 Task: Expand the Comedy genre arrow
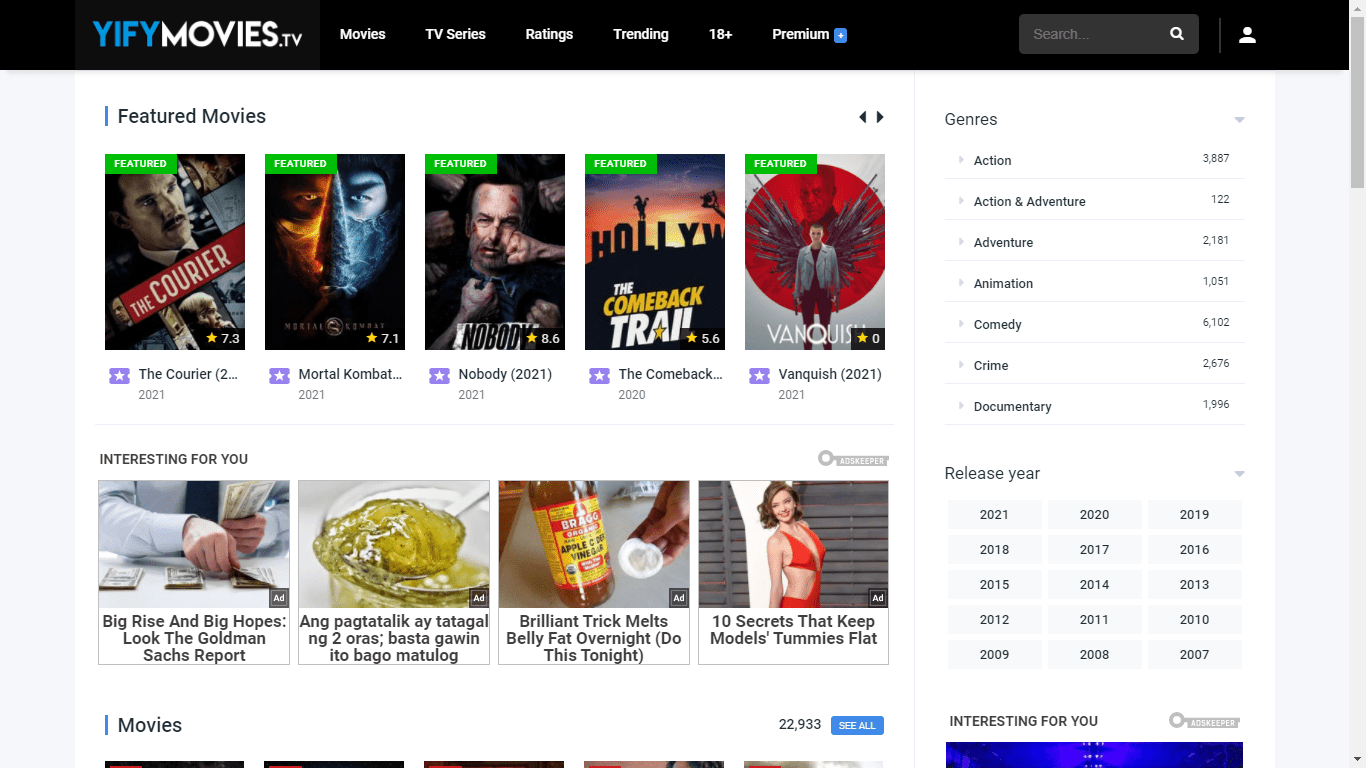pos(961,324)
